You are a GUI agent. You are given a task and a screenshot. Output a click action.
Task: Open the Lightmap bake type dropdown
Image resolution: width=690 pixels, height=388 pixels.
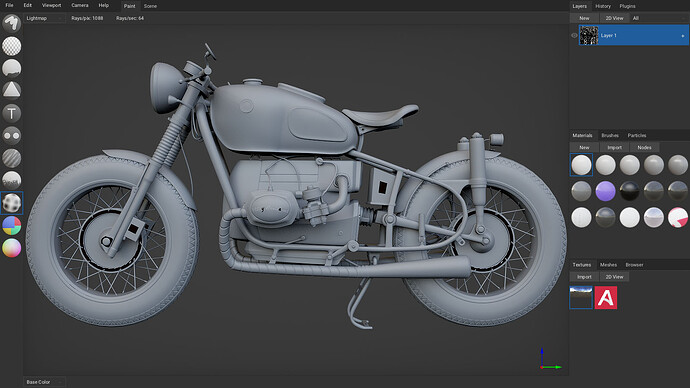[44, 18]
